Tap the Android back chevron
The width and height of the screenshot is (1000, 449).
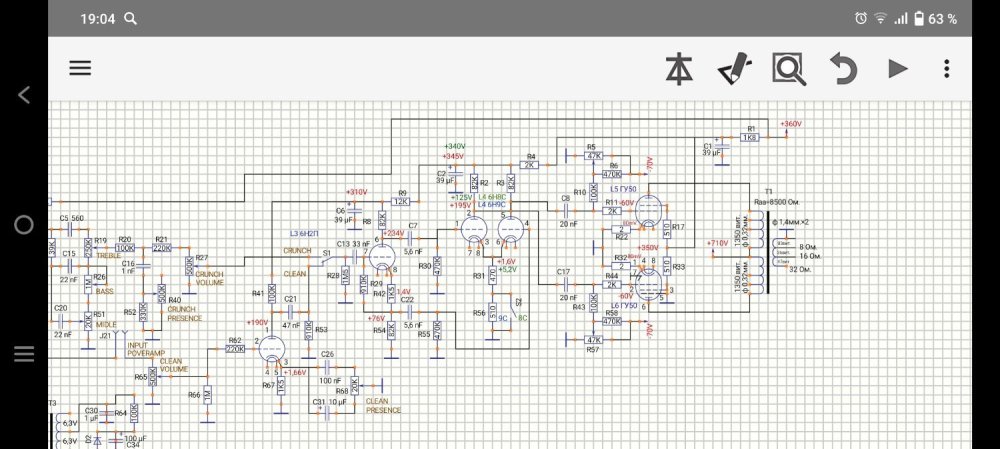pyautogui.click(x=24, y=95)
